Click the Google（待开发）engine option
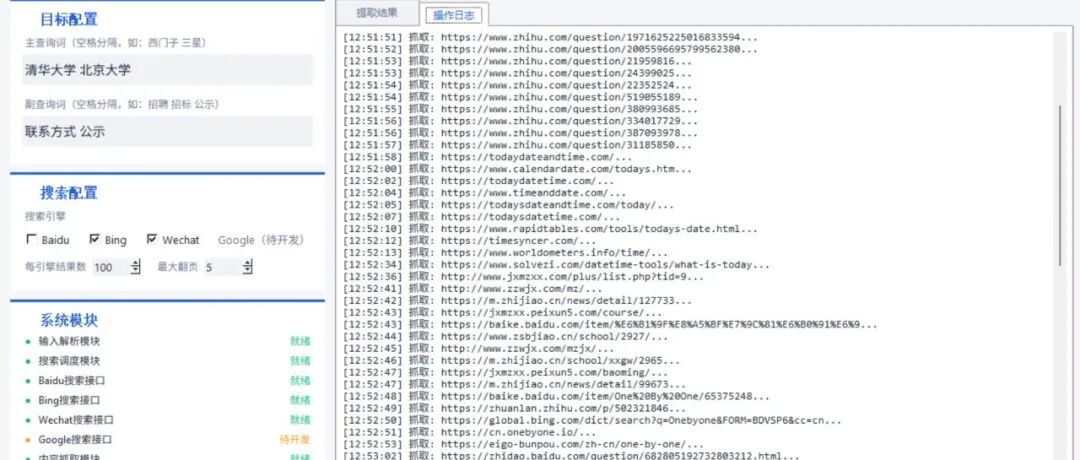Image resolution: width=1080 pixels, height=460 pixels. pyautogui.click(x=260, y=240)
